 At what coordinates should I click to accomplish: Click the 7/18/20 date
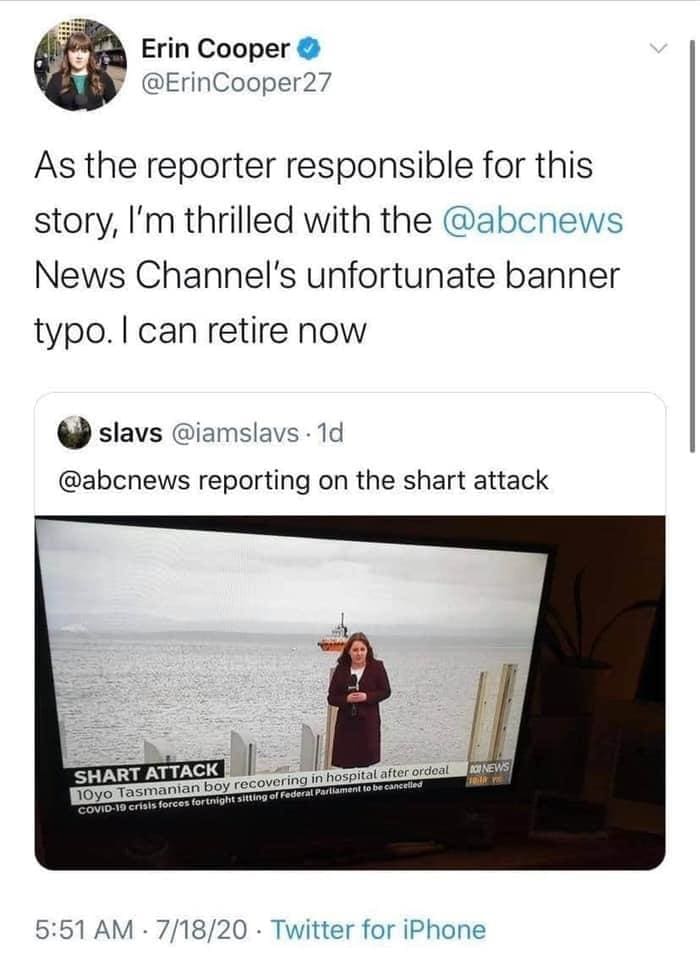pos(201,929)
